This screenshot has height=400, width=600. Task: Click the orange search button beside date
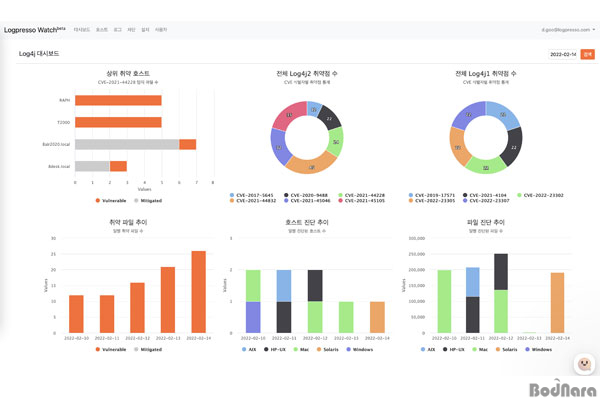tap(587, 54)
